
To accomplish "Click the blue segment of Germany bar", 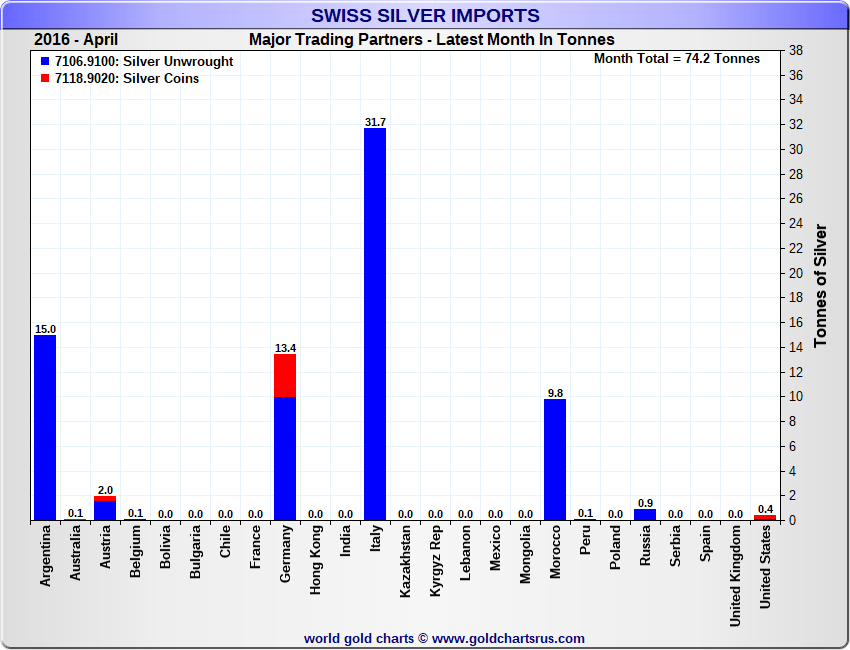I will (285, 458).
